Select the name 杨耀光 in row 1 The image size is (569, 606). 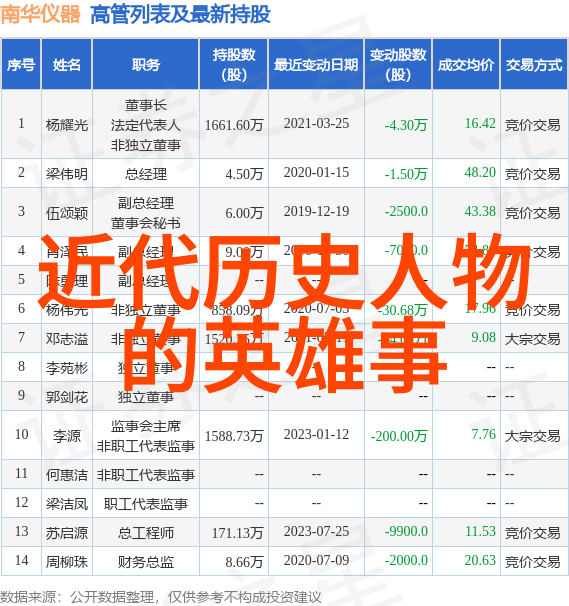click(66, 125)
